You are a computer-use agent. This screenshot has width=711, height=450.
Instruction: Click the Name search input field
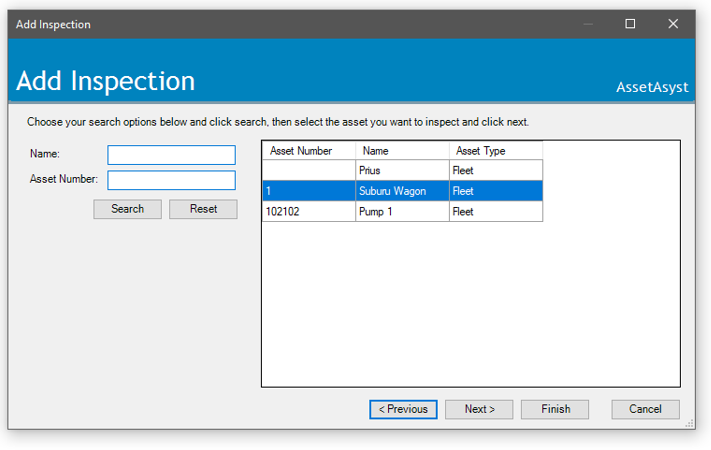click(171, 155)
